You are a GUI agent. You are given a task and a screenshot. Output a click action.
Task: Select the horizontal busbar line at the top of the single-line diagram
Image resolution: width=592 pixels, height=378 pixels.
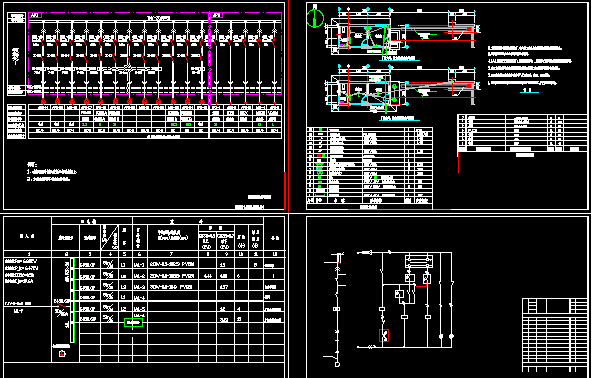tap(155, 21)
